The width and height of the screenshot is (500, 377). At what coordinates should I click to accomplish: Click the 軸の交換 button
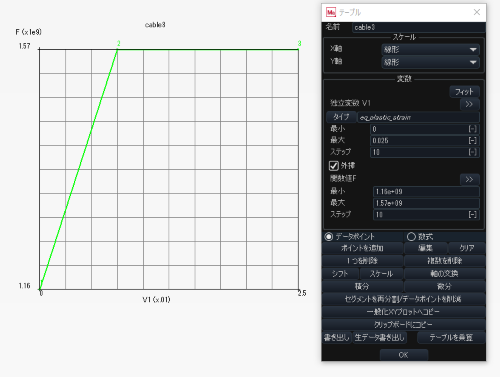click(x=444, y=274)
